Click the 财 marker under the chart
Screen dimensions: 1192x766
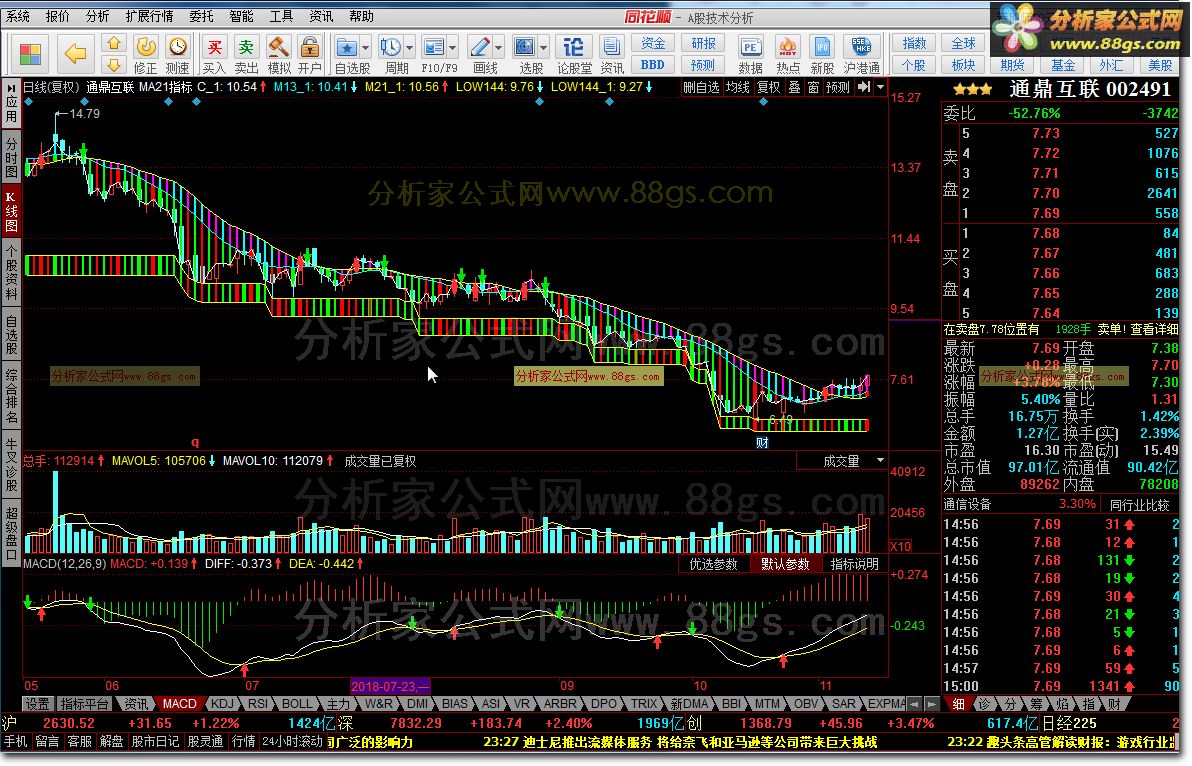[762, 442]
